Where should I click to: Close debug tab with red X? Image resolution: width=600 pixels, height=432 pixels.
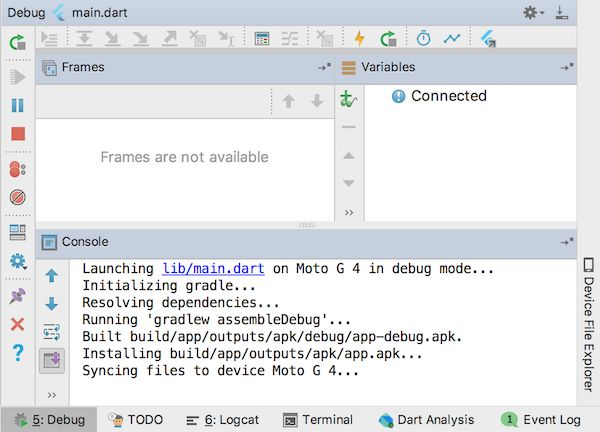click(x=18, y=324)
